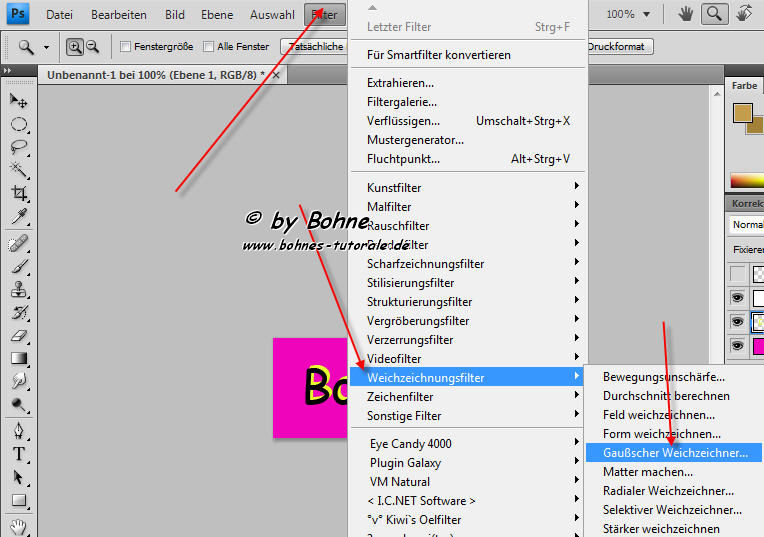The height and width of the screenshot is (537, 764).
Task: Select the Horizontal Type tool
Action: coord(19,453)
